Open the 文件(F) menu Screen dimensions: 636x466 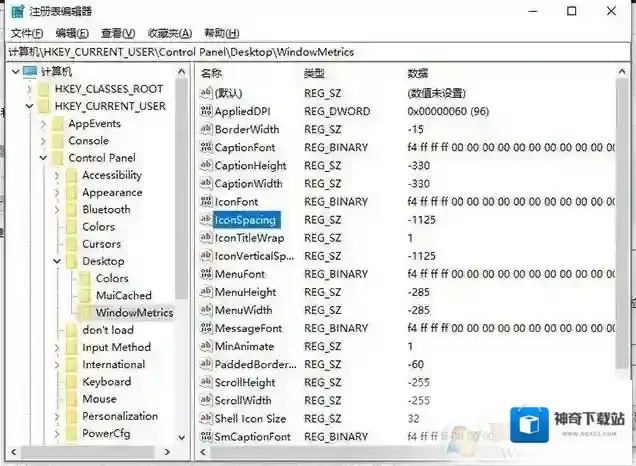tap(27, 33)
